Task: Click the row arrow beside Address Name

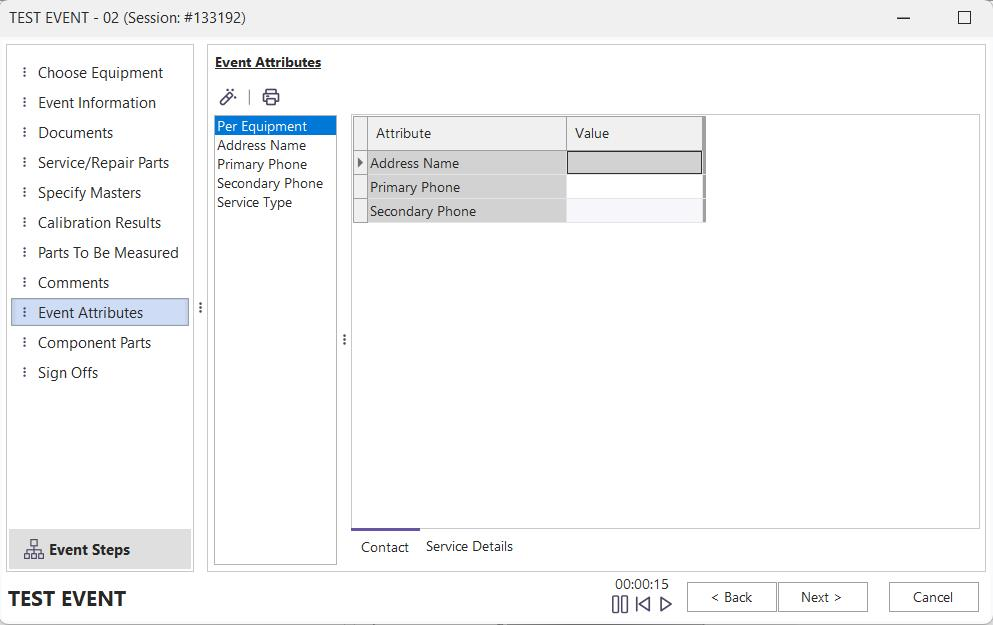Action: [x=360, y=163]
